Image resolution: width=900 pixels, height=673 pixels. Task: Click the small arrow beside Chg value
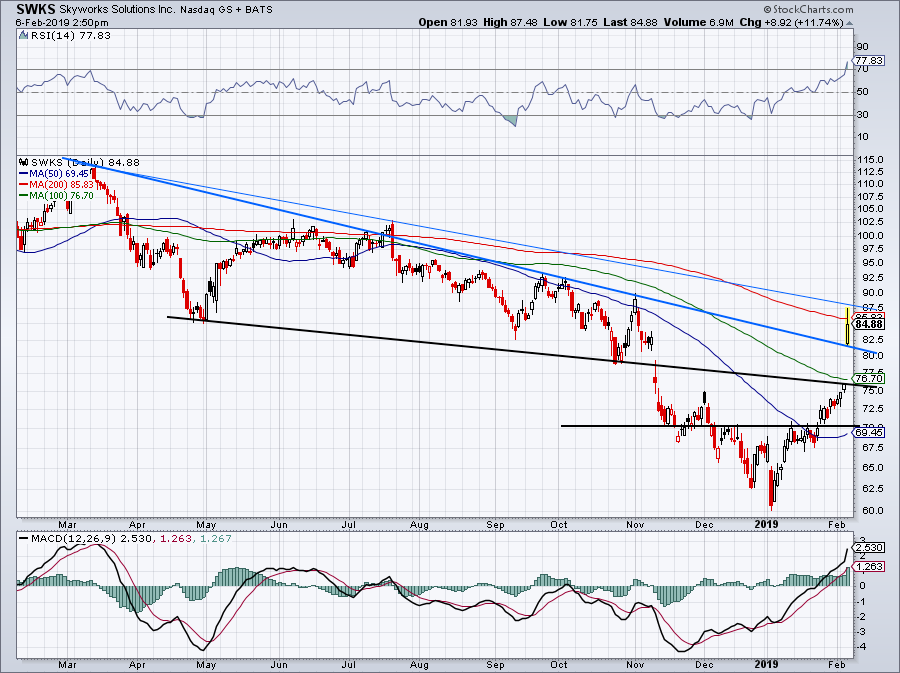(x=850, y=24)
